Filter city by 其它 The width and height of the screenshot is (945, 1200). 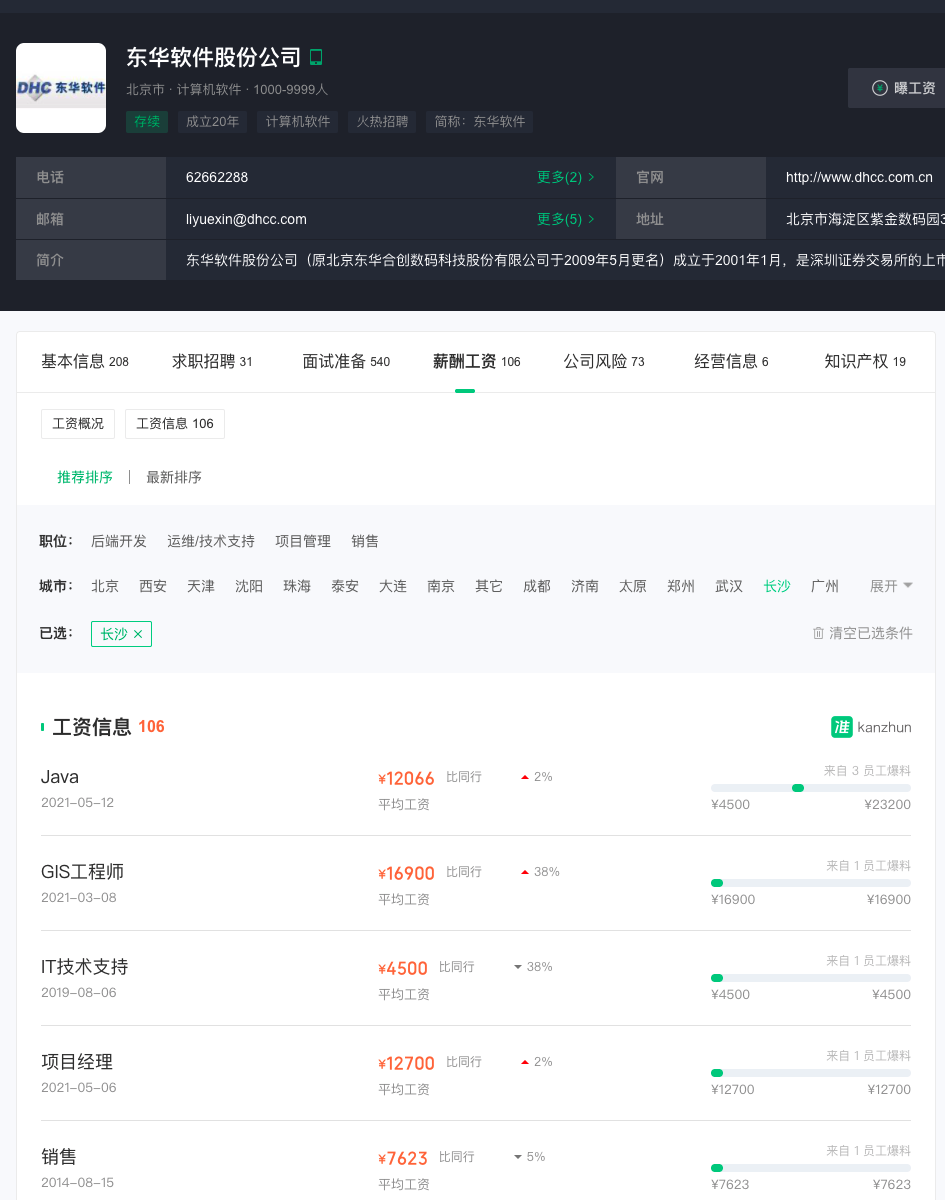pyautogui.click(x=489, y=586)
